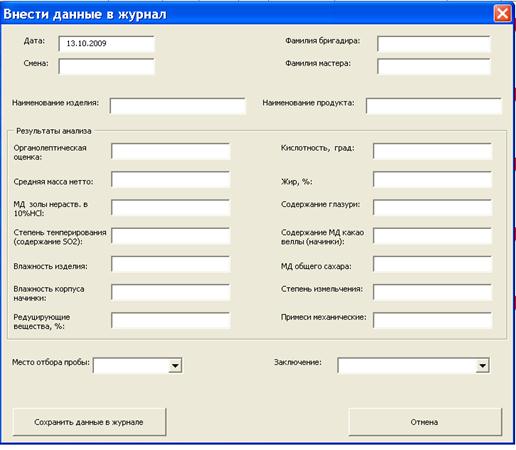Click the Дата input field
This screenshot has width=516, height=450.
pos(106,44)
